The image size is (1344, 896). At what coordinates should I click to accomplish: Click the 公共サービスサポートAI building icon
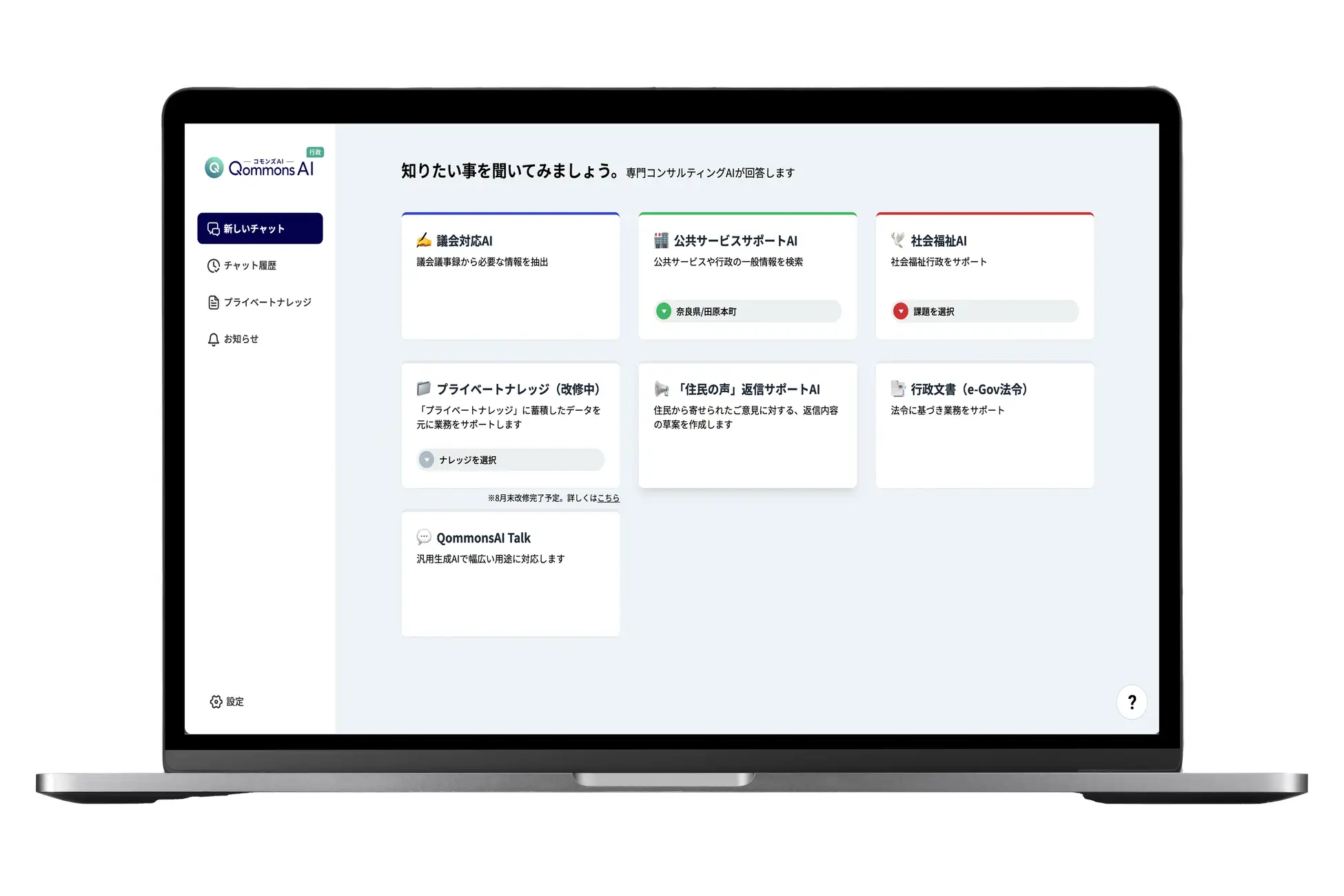click(660, 241)
